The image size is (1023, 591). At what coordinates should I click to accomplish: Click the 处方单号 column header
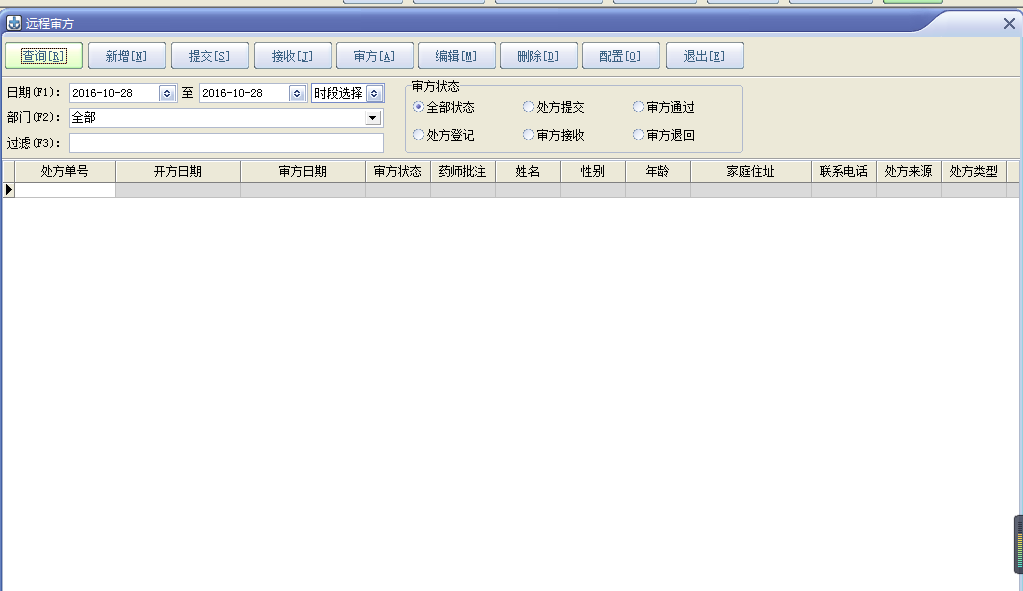(65, 172)
